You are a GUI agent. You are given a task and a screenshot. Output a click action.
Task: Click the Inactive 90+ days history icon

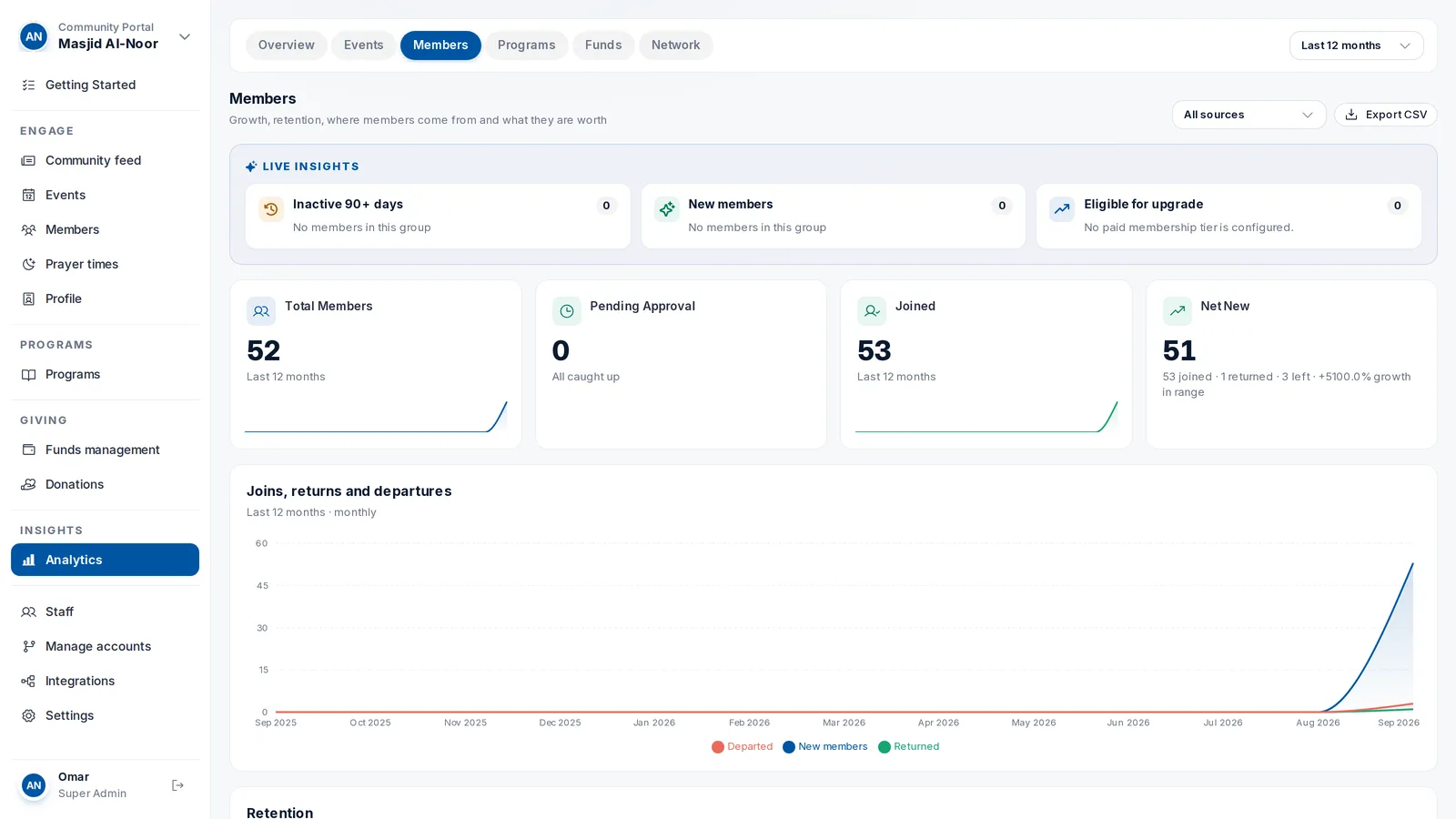click(x=270, y=209)
